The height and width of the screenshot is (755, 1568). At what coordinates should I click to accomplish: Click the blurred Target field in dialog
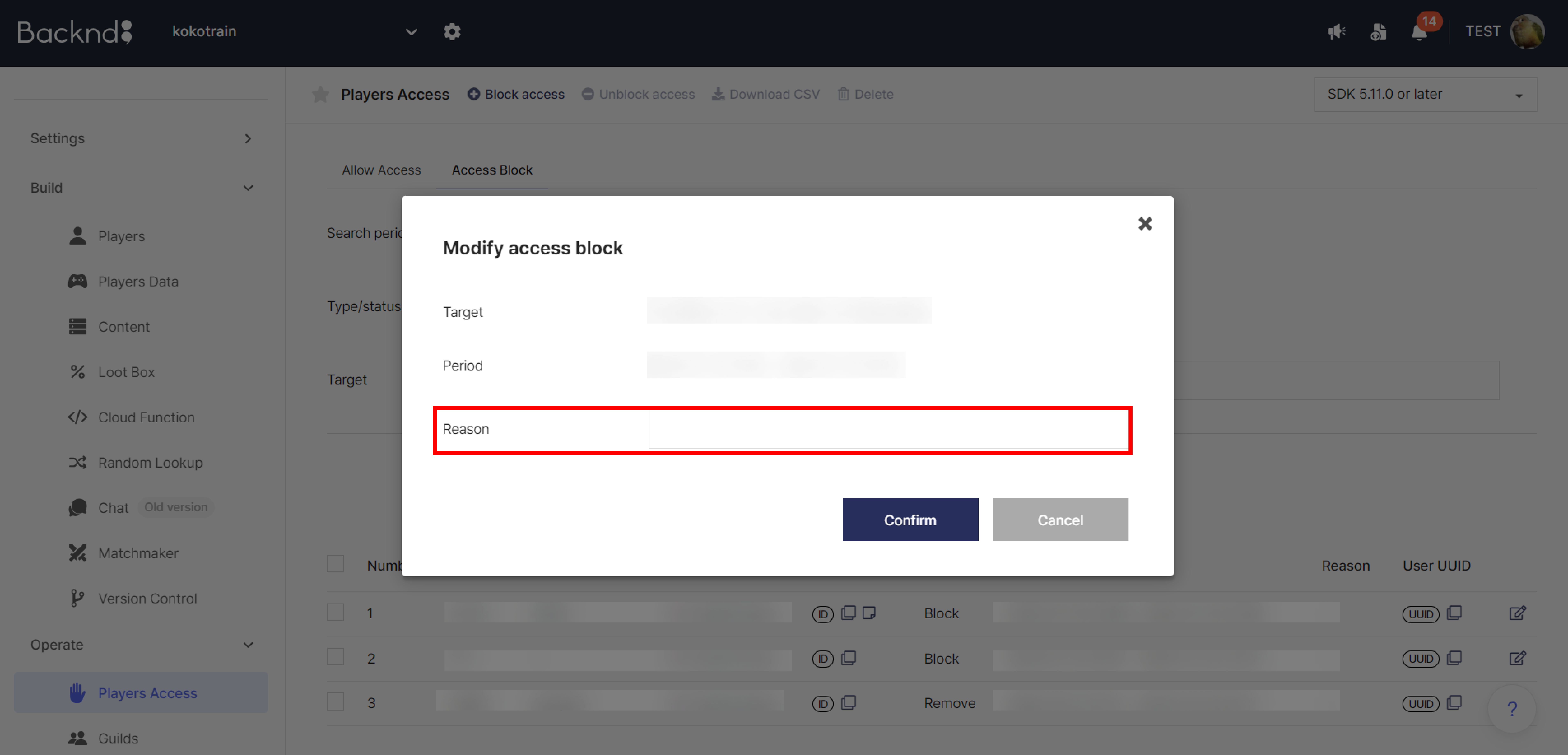coord(789,311)
